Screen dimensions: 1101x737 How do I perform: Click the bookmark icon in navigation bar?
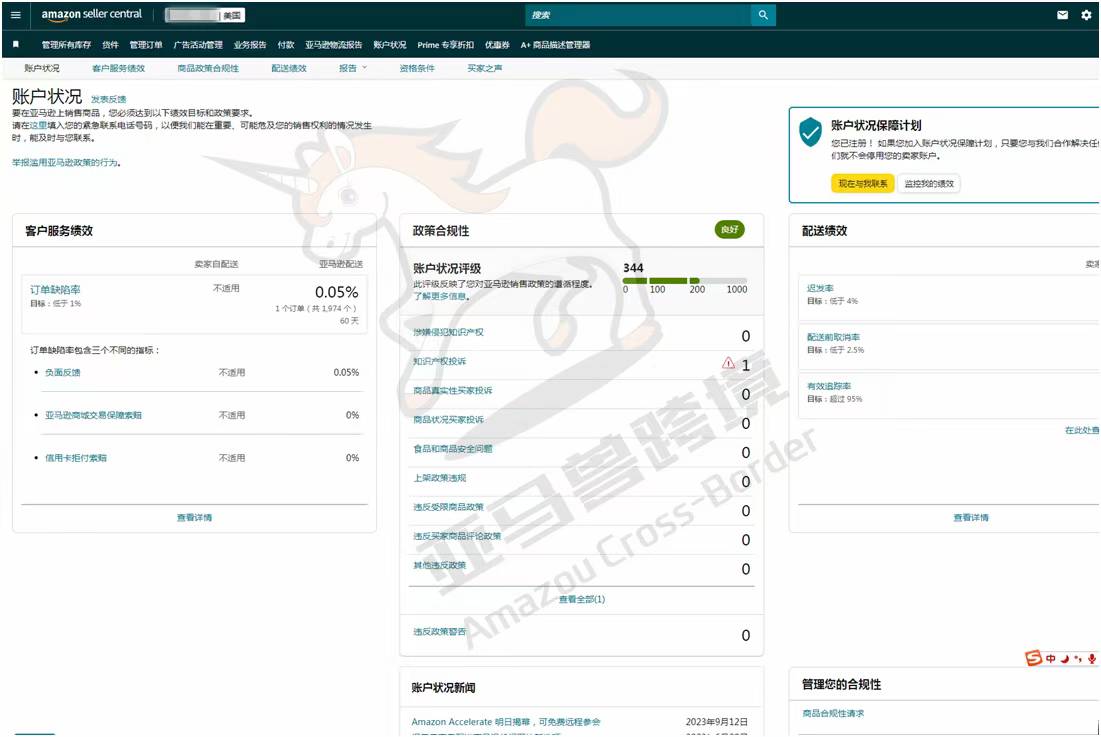(16, 44)
